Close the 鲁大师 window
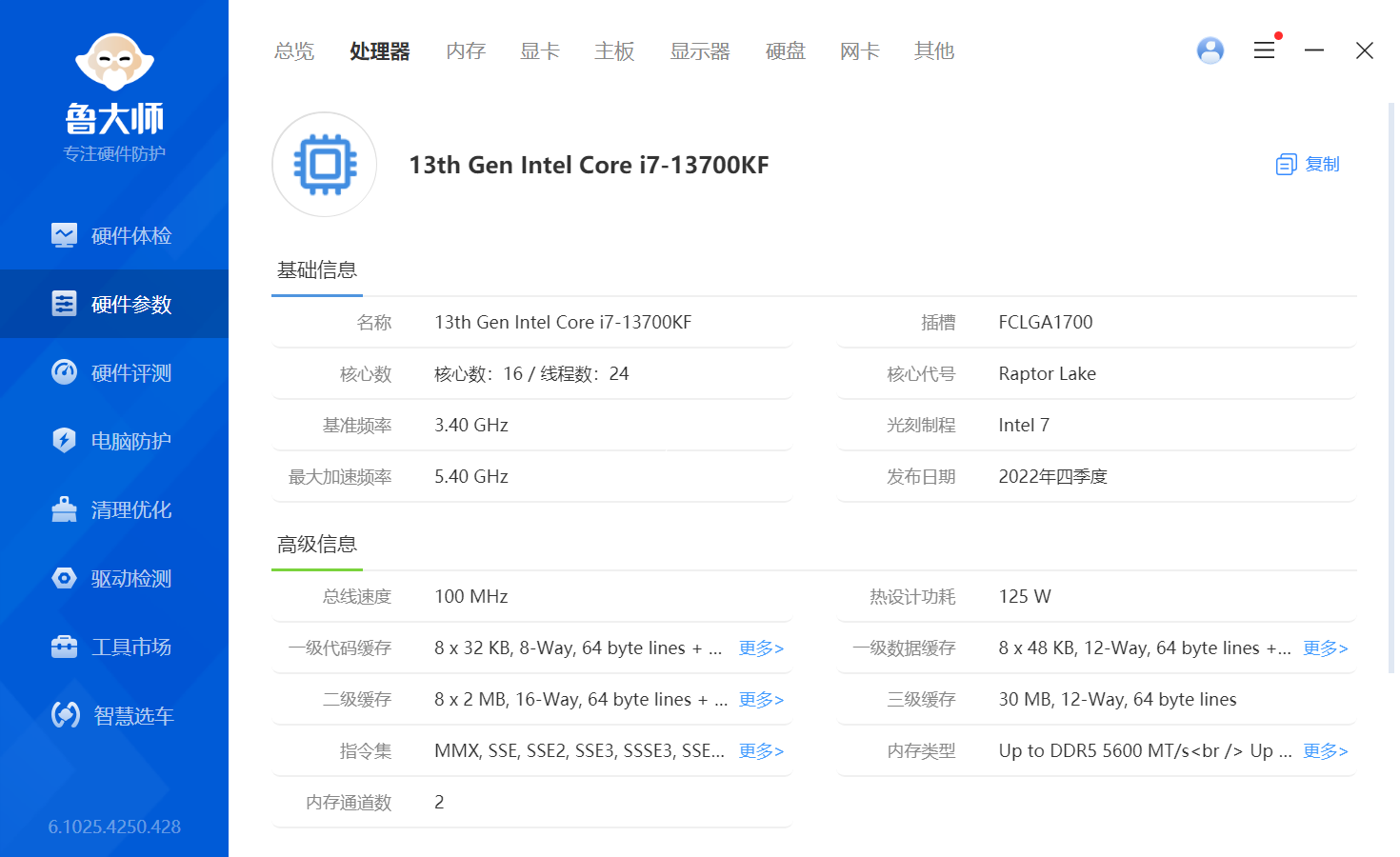Viewport: 1400px width, 857px height. pyautogui.click(x=1365, y=50)
